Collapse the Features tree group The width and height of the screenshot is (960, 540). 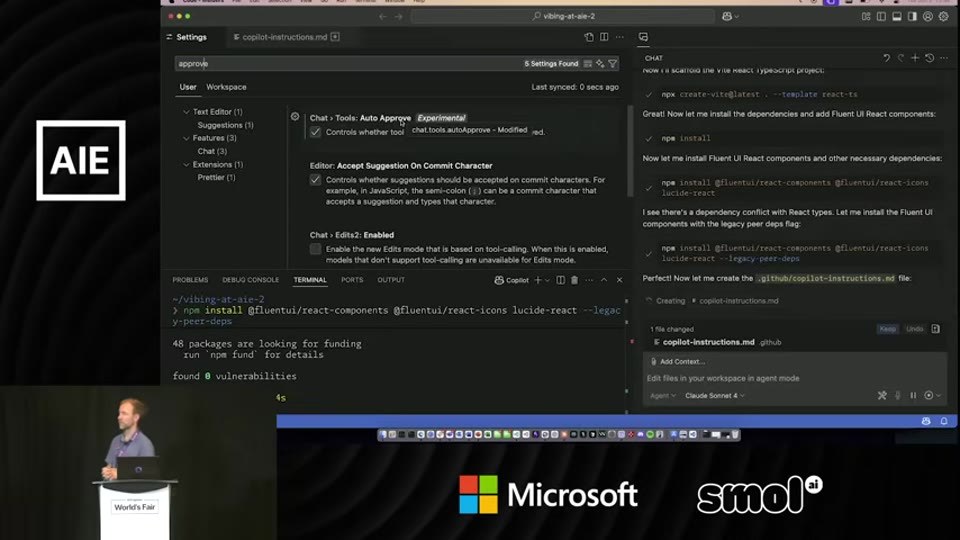(x=186, y=138)
